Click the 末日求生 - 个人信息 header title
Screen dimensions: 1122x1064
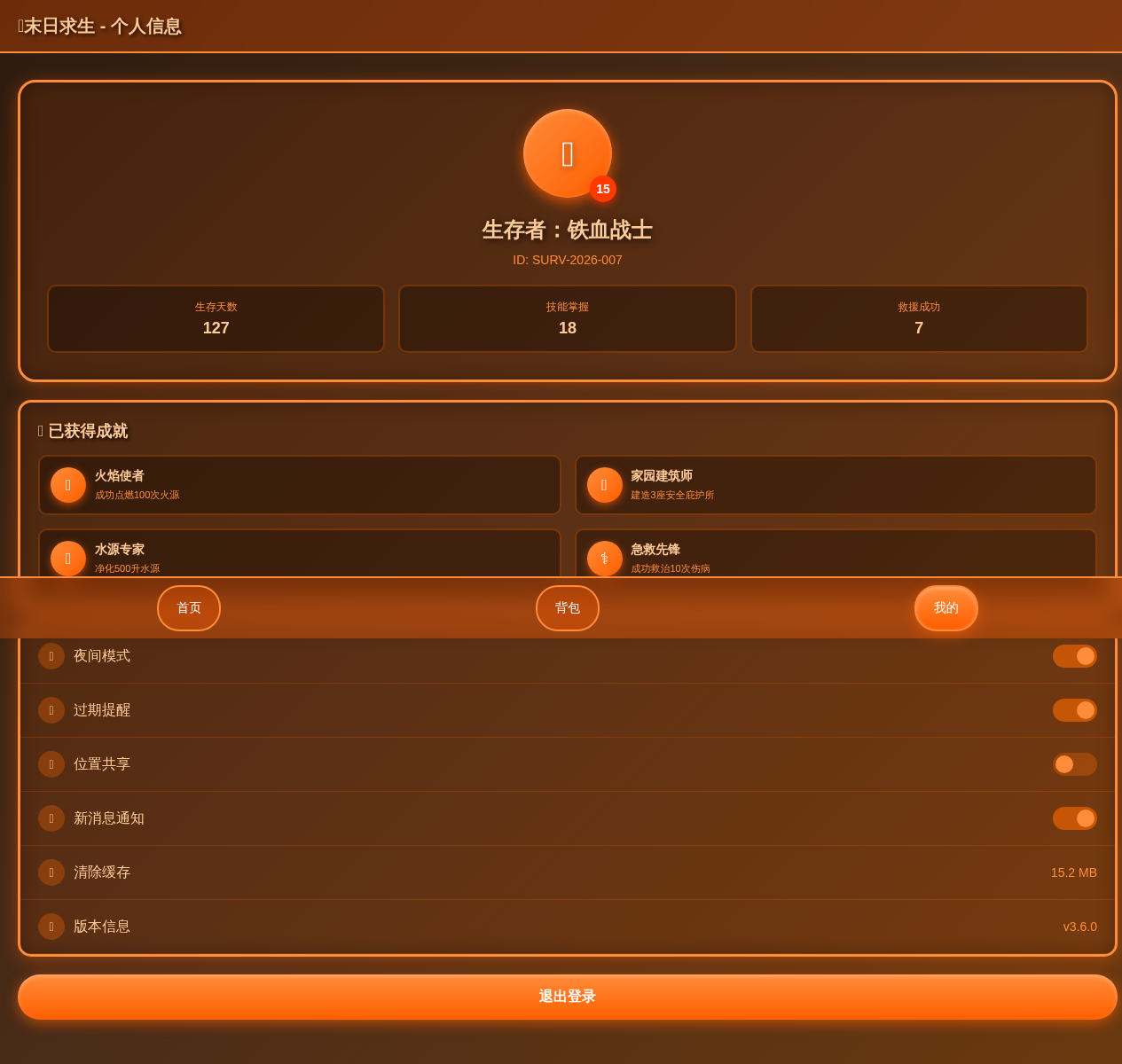99,26
